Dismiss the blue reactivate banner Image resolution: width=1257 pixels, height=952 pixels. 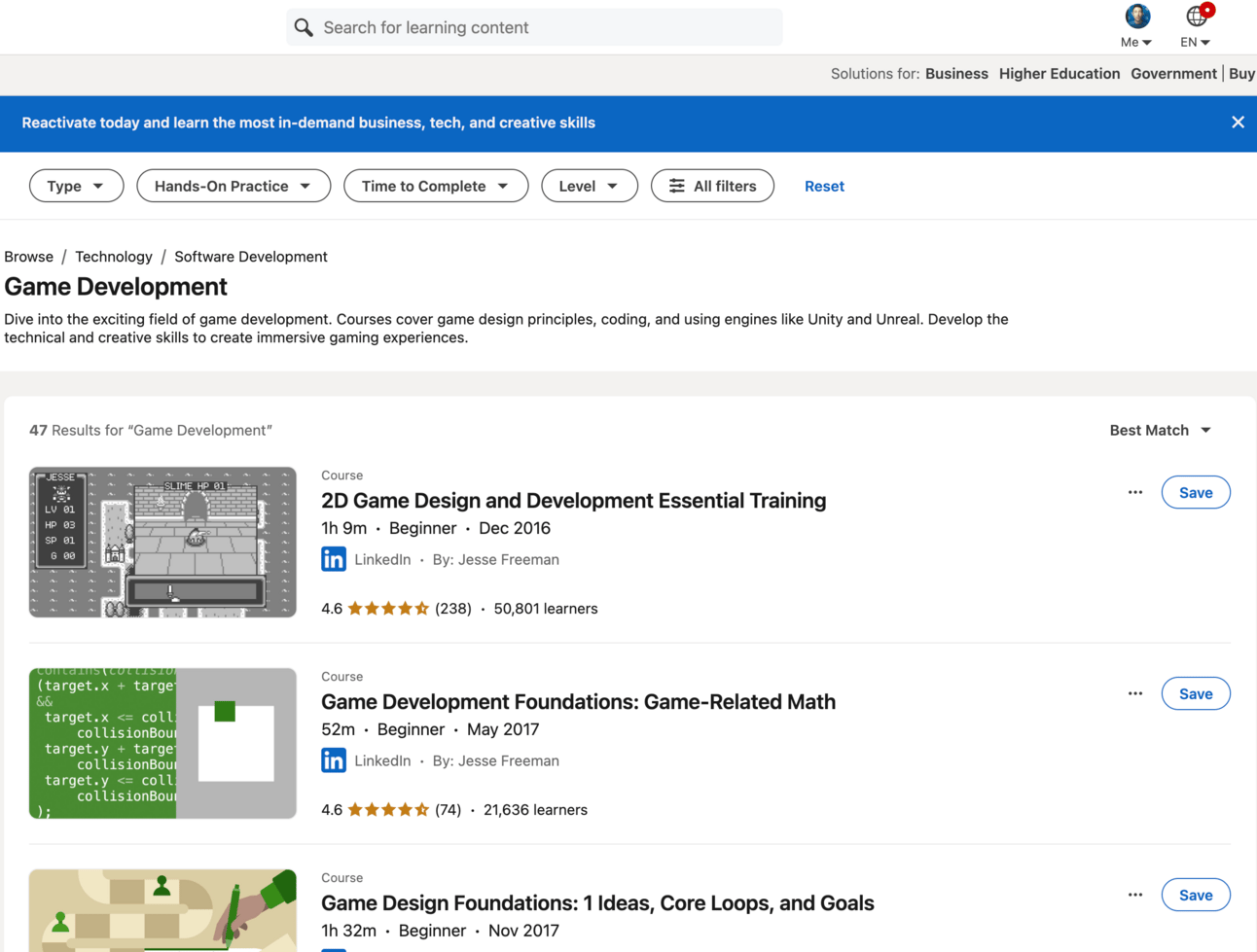[1238, 123]
